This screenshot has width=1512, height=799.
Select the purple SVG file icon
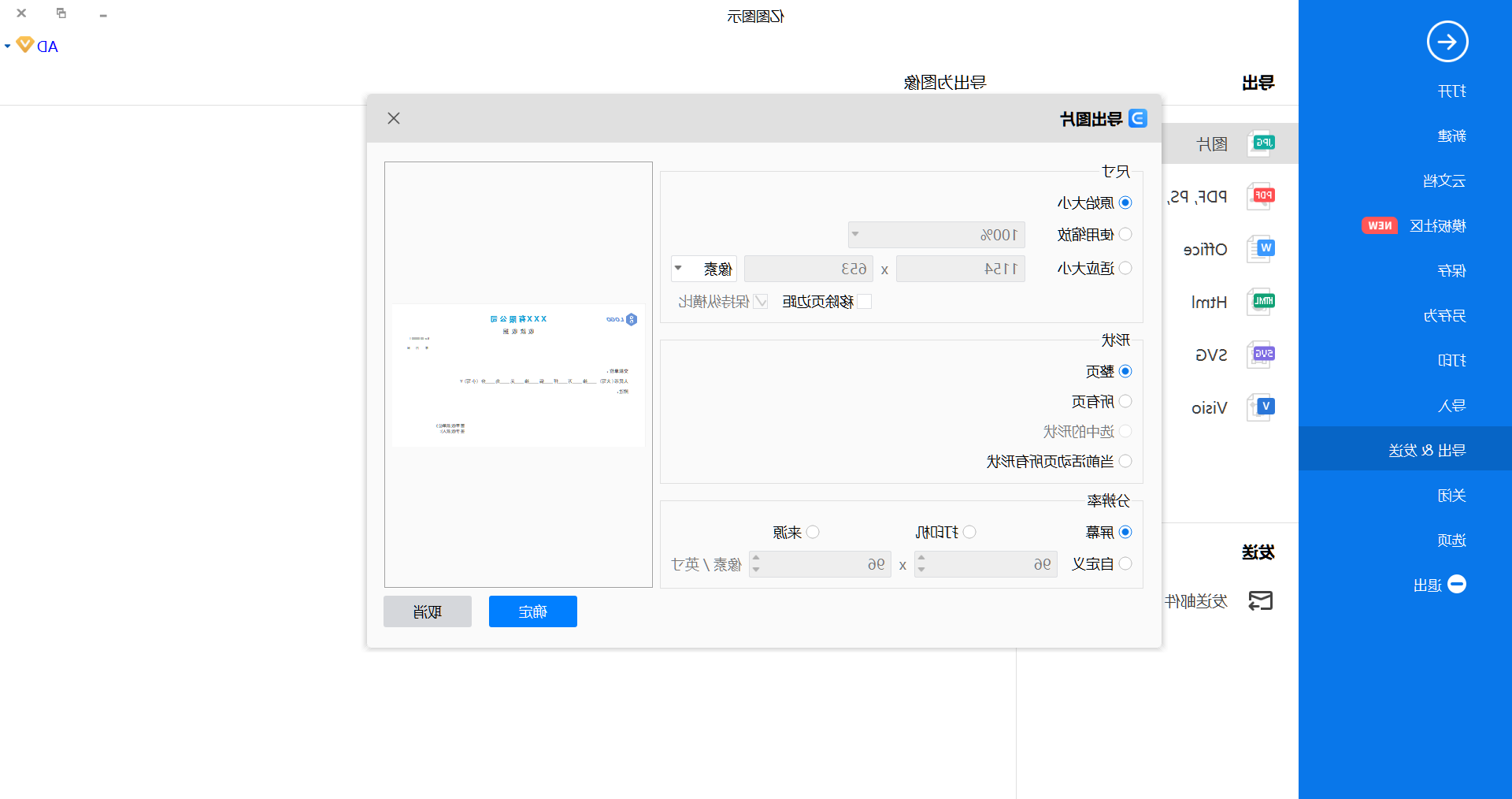click(x=1261, y=355)
